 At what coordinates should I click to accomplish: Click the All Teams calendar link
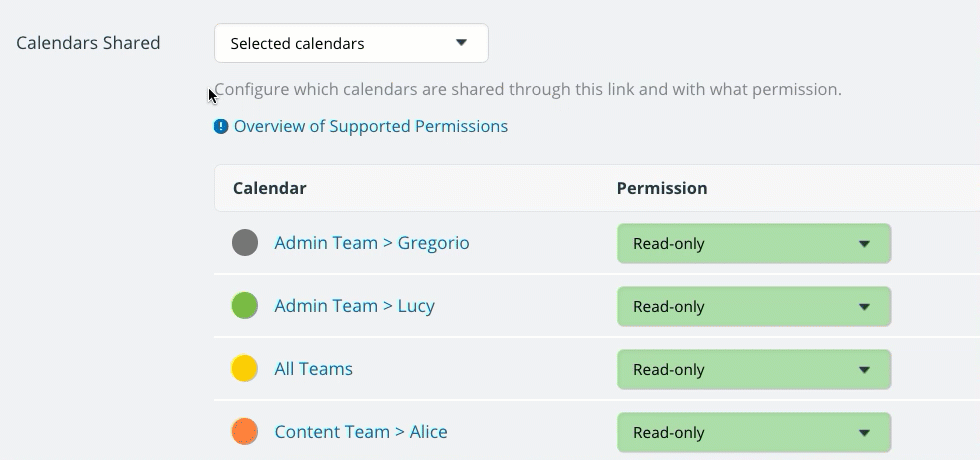(314, 369)
